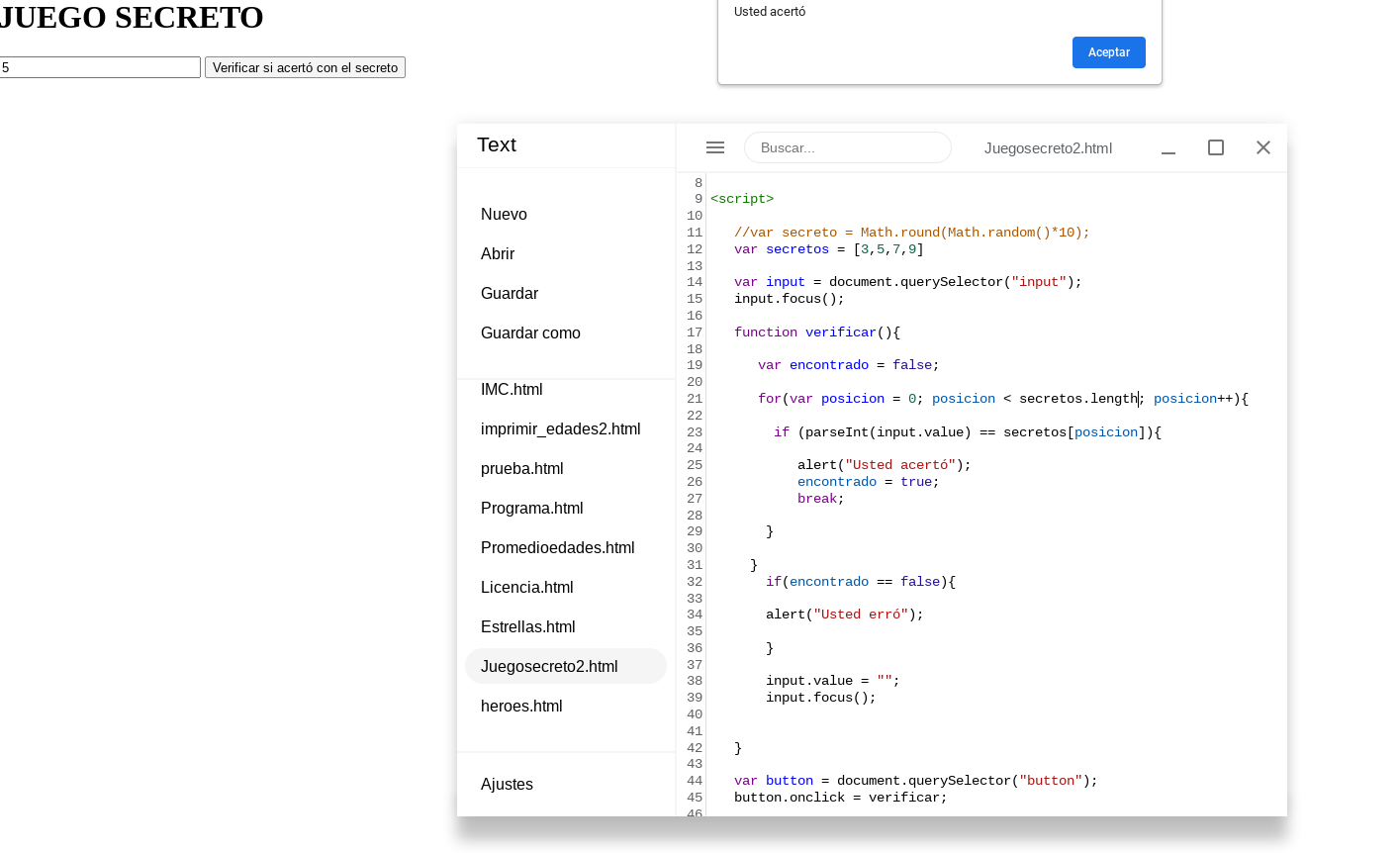
Task: Click 'button.onclick = verificar;' line
Action: click(x=841, y=798)
